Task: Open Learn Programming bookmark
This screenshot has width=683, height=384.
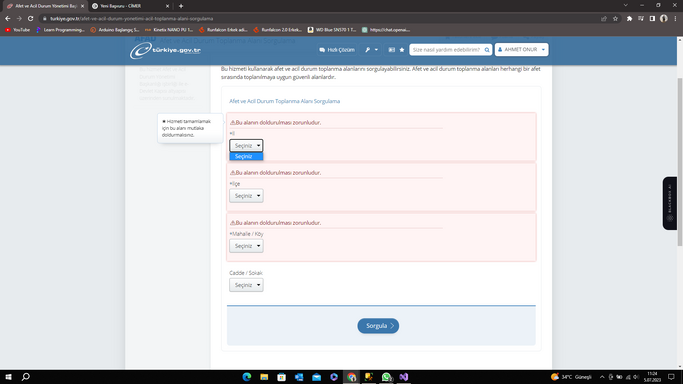Action: [61, 30]
